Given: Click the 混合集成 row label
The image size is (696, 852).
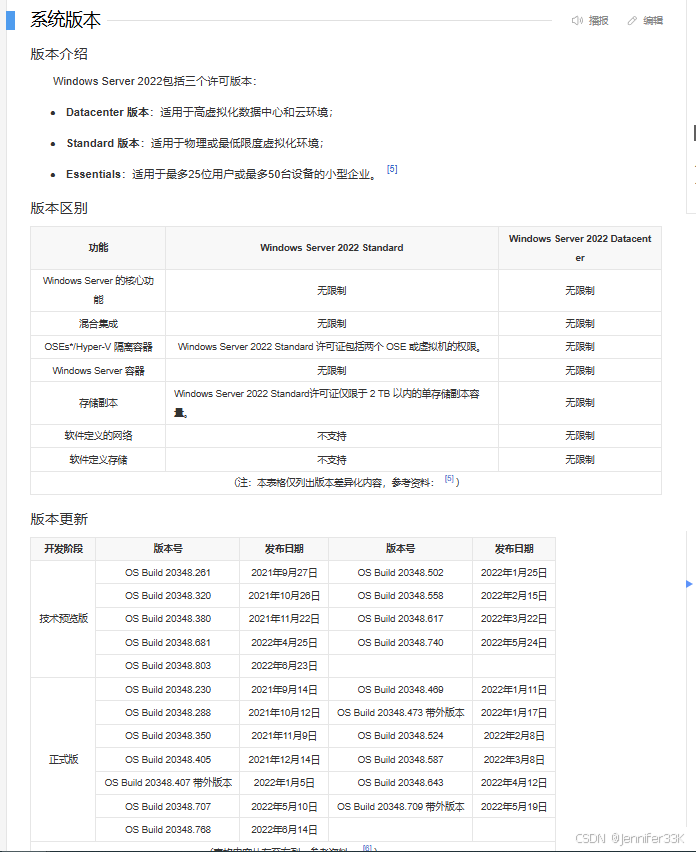Looking at the screenshot, I should [x=98, y=324].
